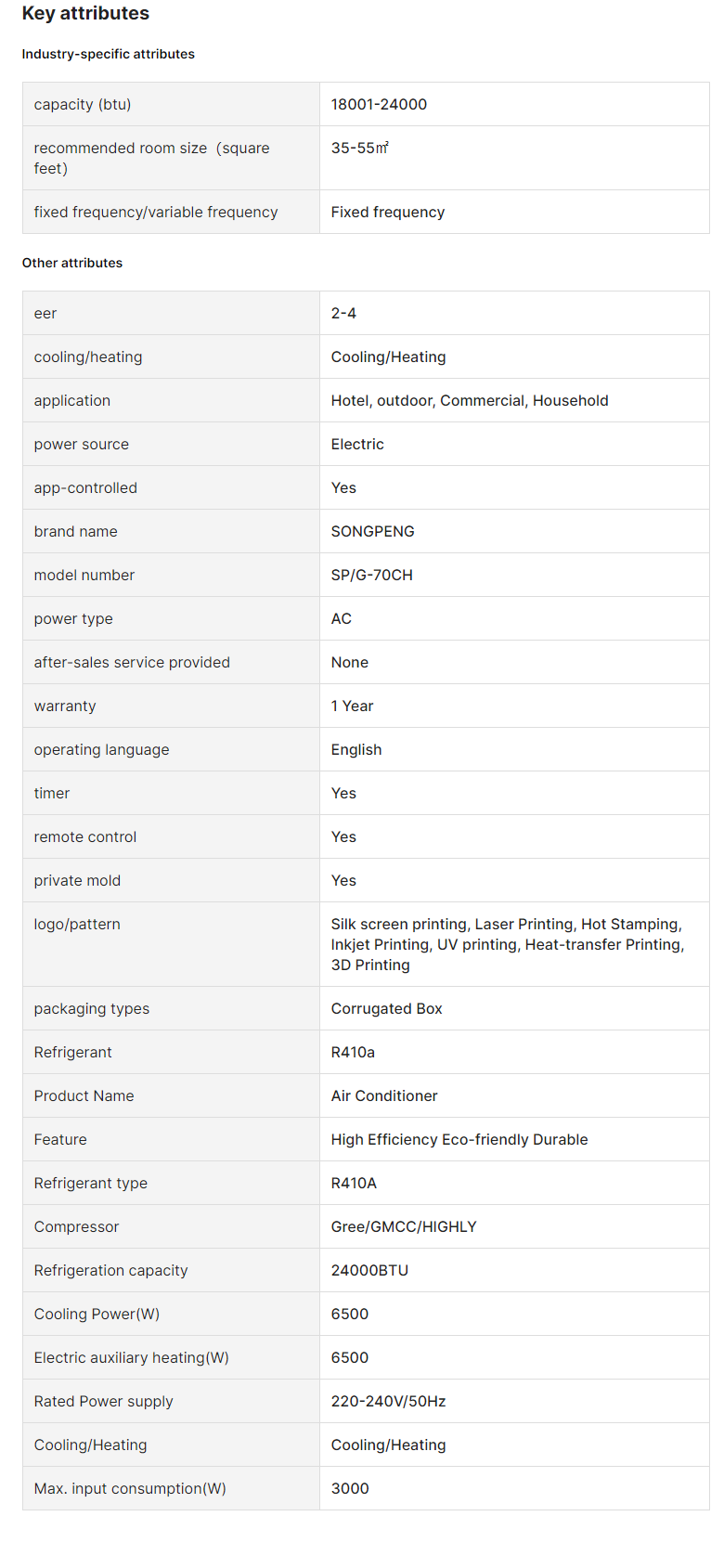The image size is (724, 1568).
Task: Click the capacity (btu) value 18001-24000
Action: (379, 104)
